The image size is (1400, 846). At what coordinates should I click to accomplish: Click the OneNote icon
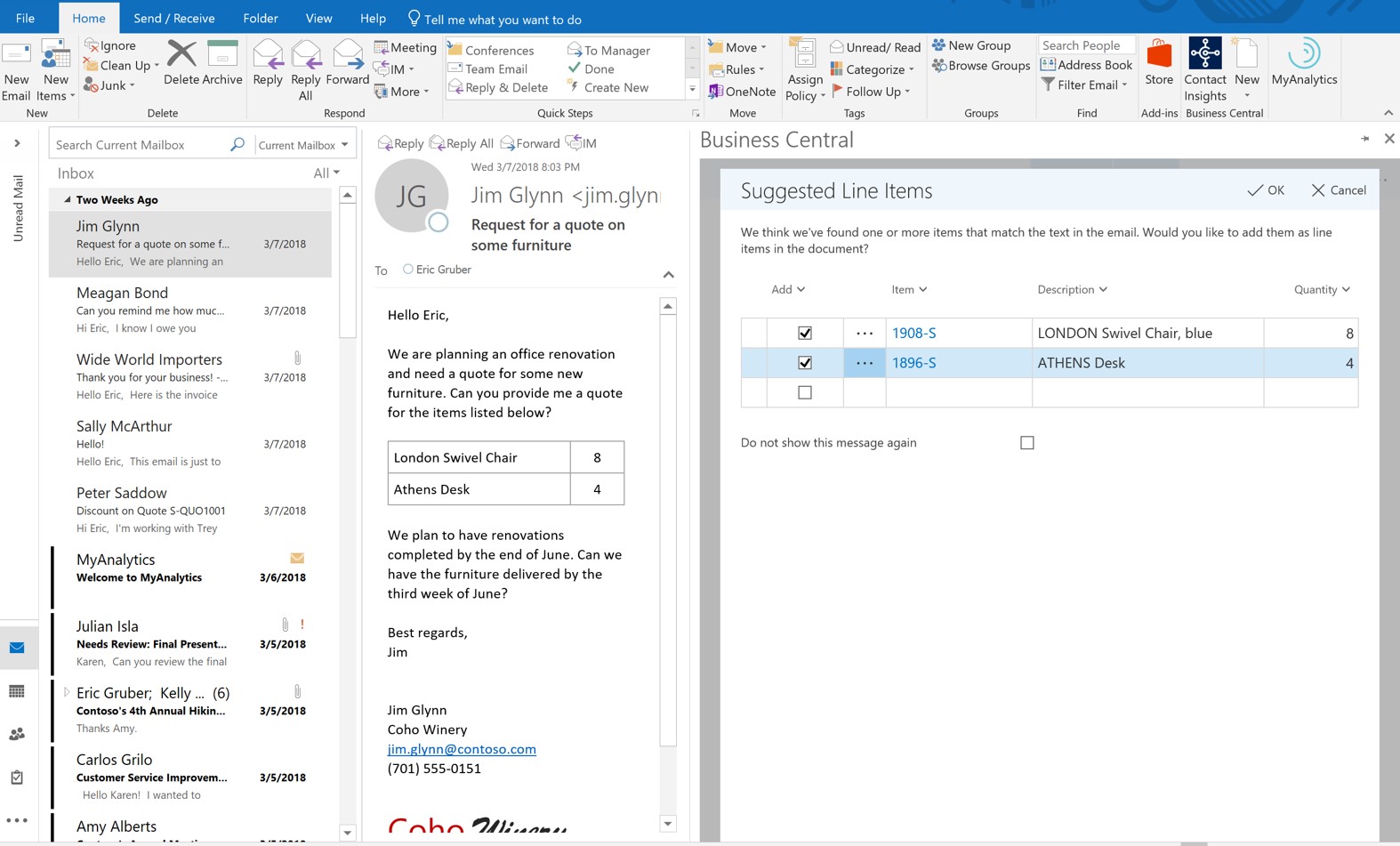[x=715, y=92]
